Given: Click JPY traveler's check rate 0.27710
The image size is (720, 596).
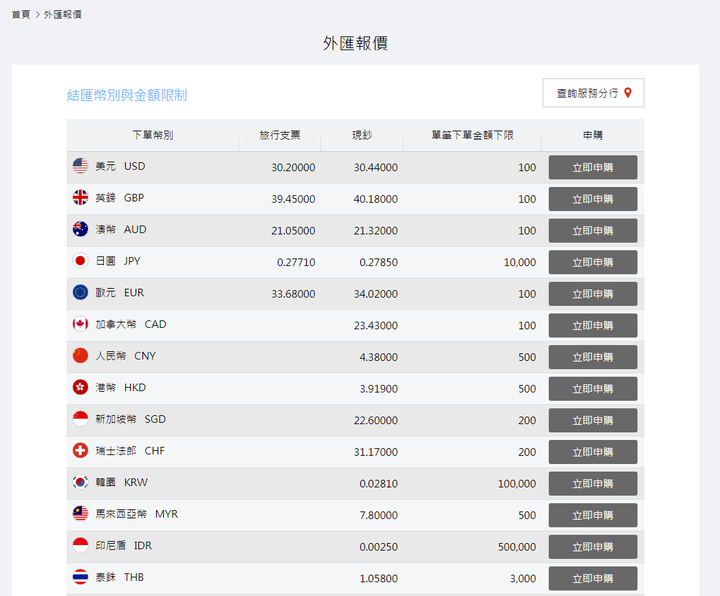Looking at the screenshot, I should [x=296, y=263].
